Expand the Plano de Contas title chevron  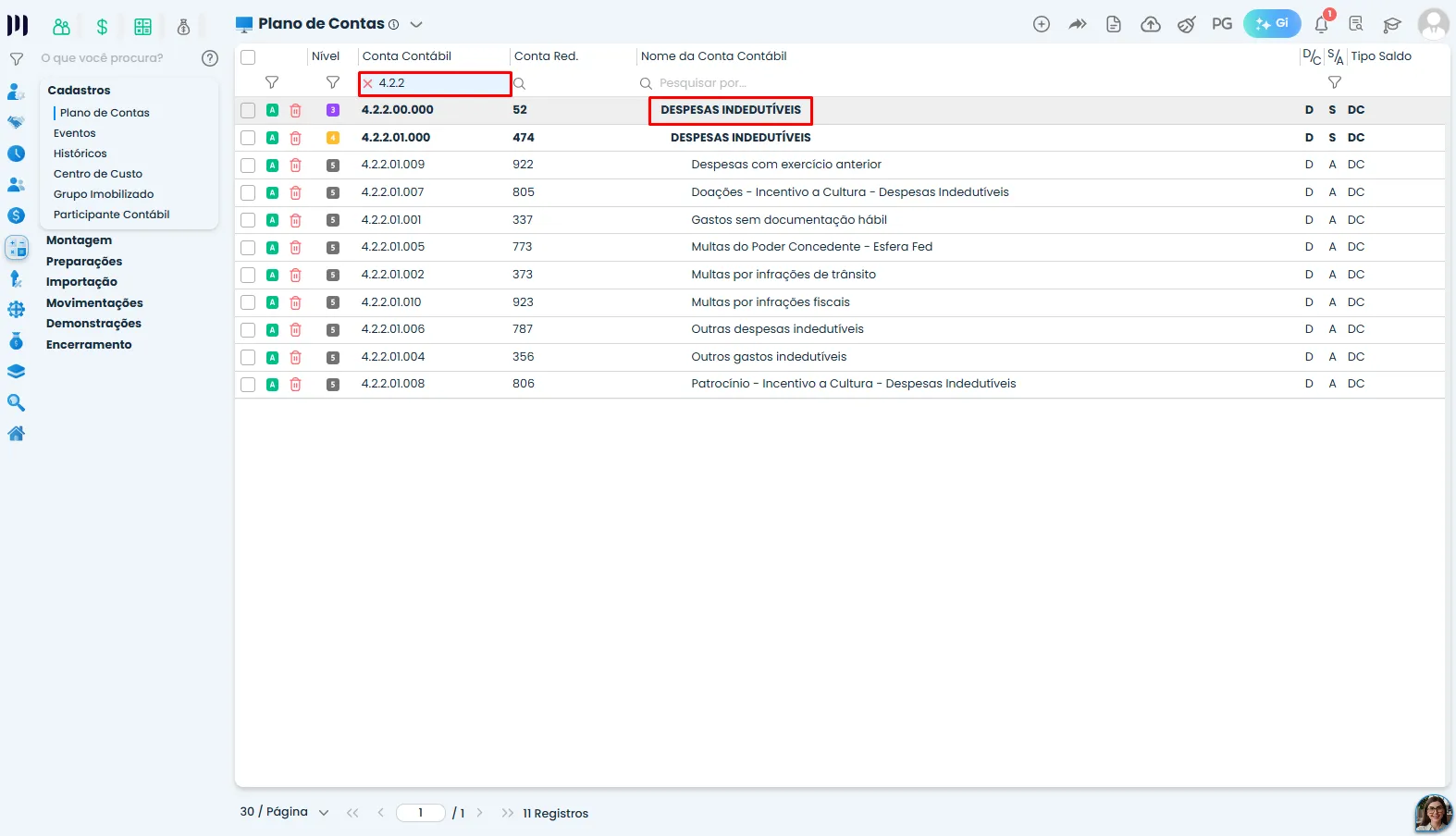[416, 25]
